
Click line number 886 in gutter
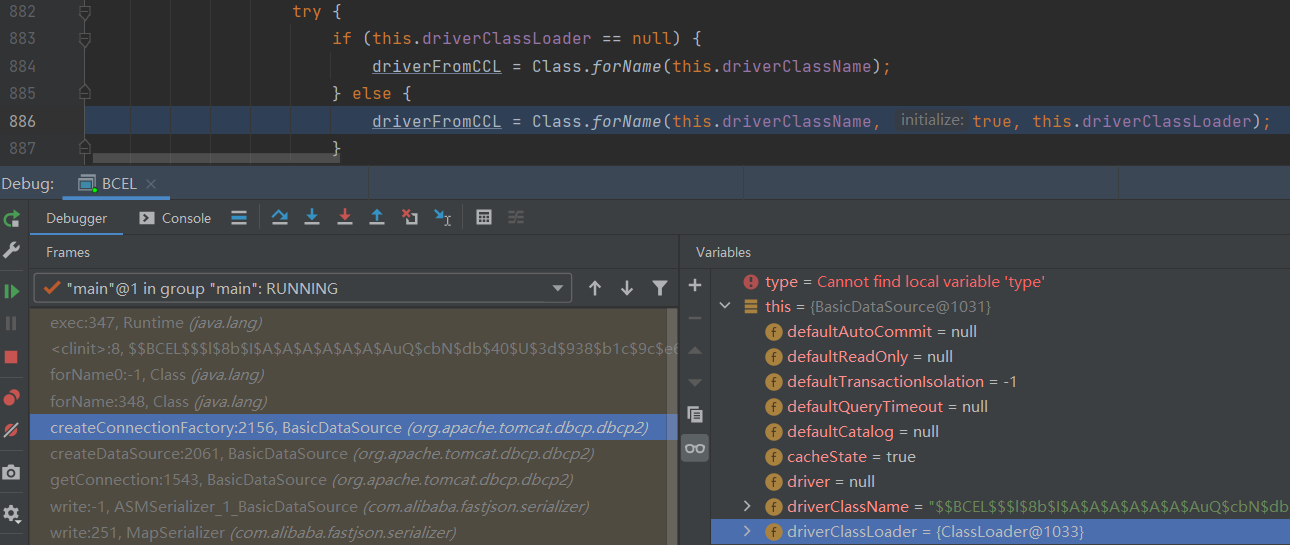(22, 121)
